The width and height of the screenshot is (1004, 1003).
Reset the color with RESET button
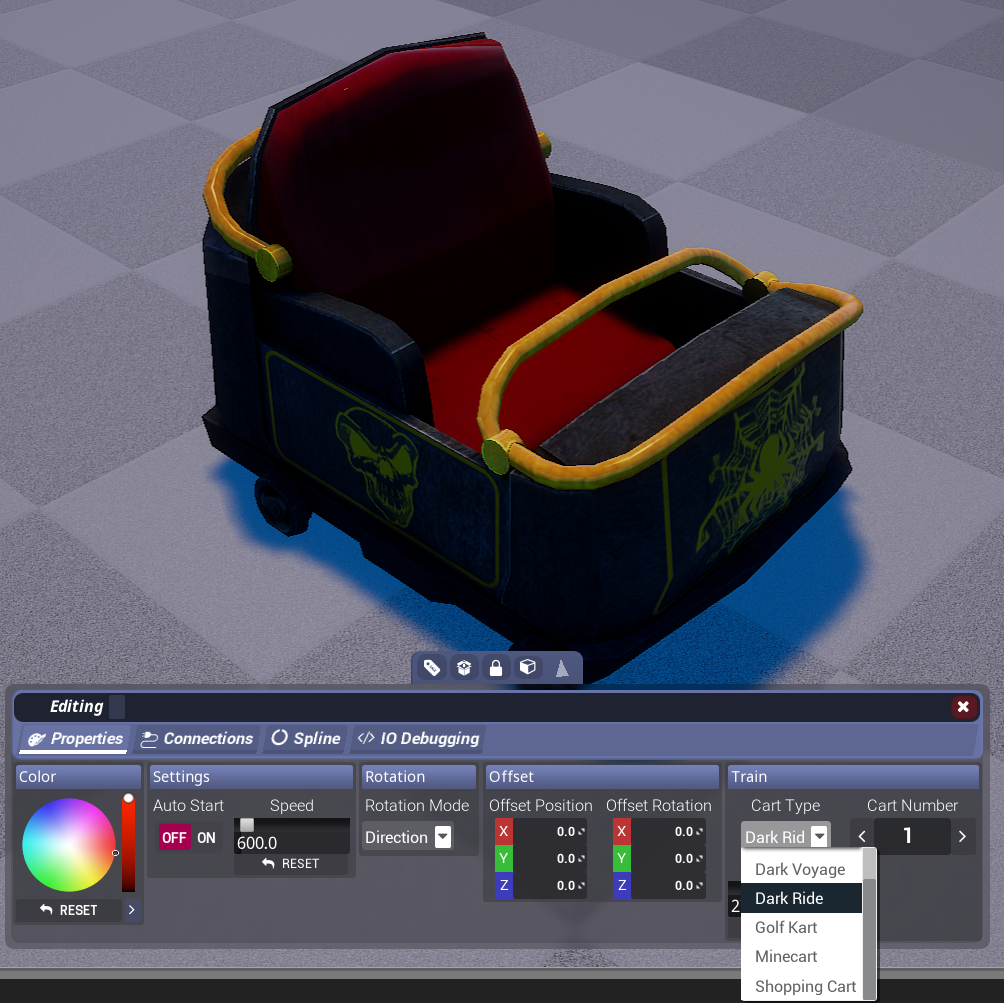pyautogui.click(x=69, y=910)
